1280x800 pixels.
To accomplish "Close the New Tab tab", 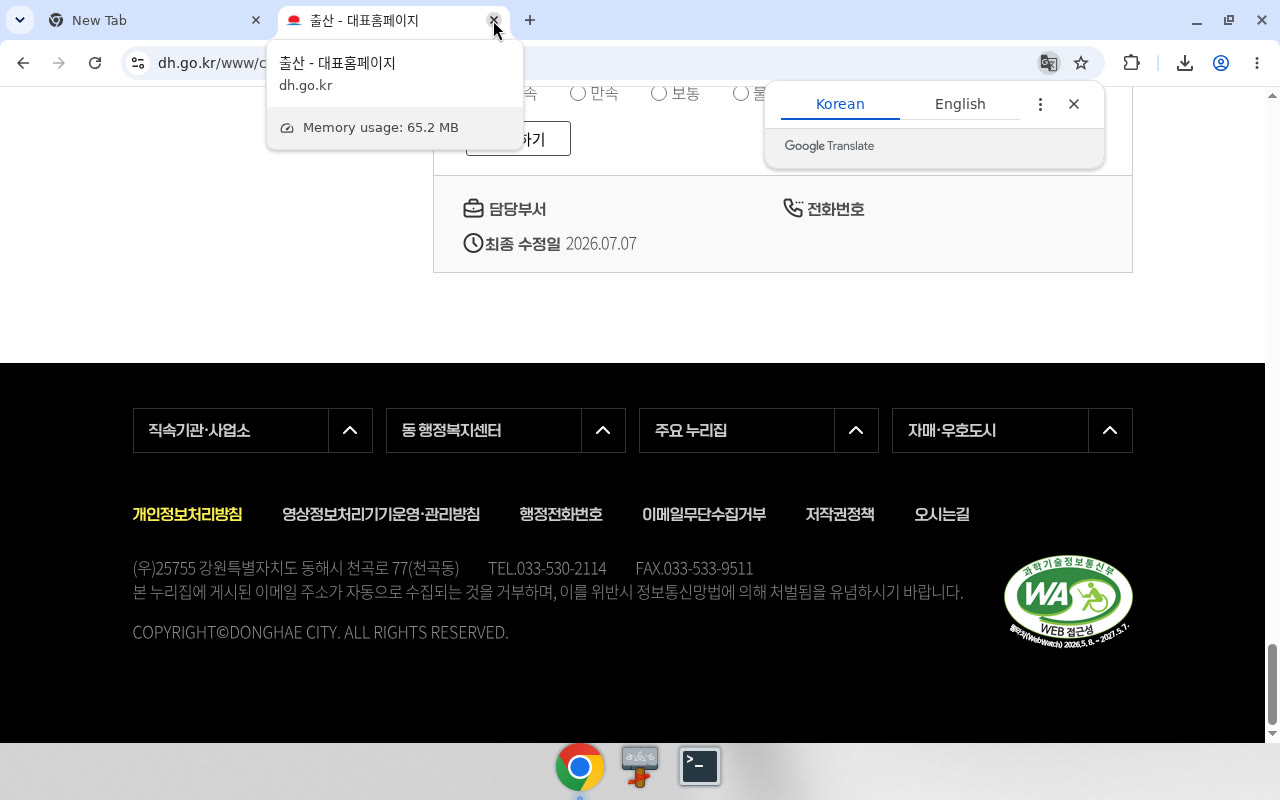I will [256, 20].
